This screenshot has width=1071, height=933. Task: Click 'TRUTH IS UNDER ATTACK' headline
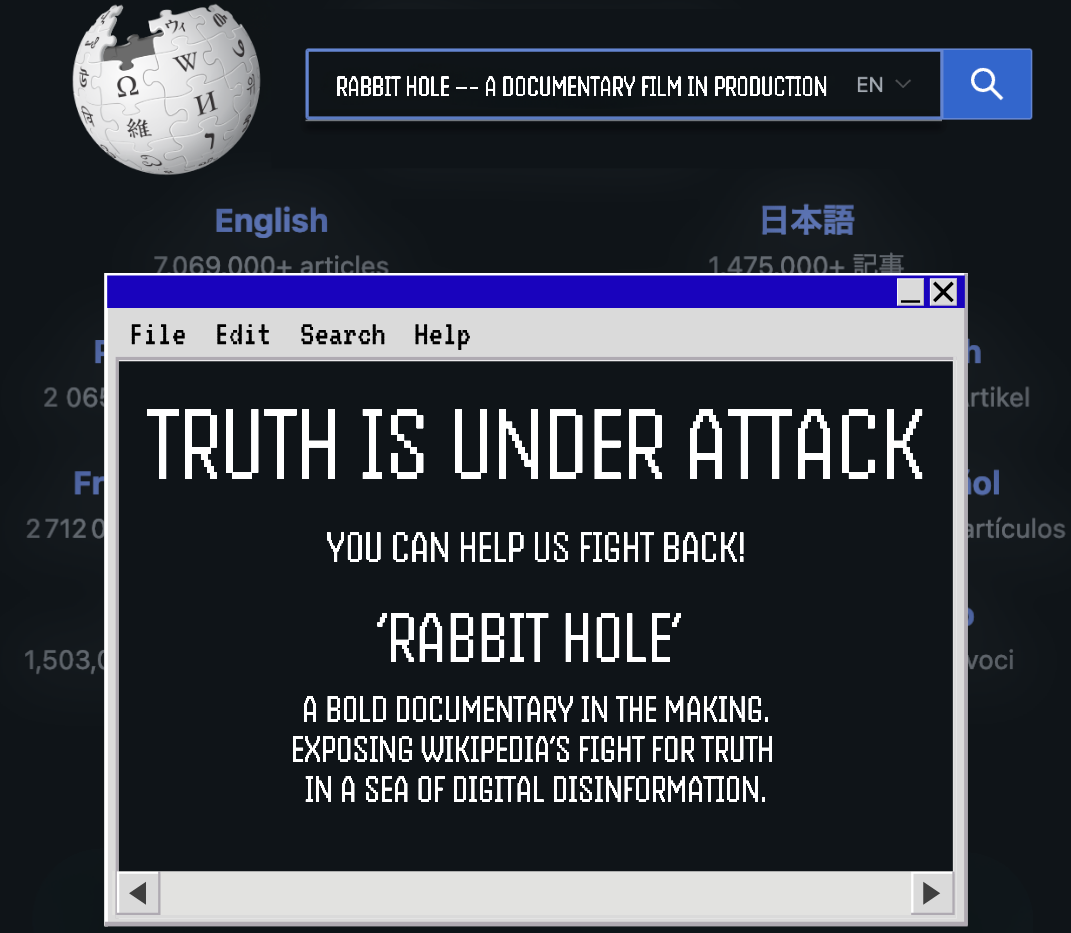(535, 445)
